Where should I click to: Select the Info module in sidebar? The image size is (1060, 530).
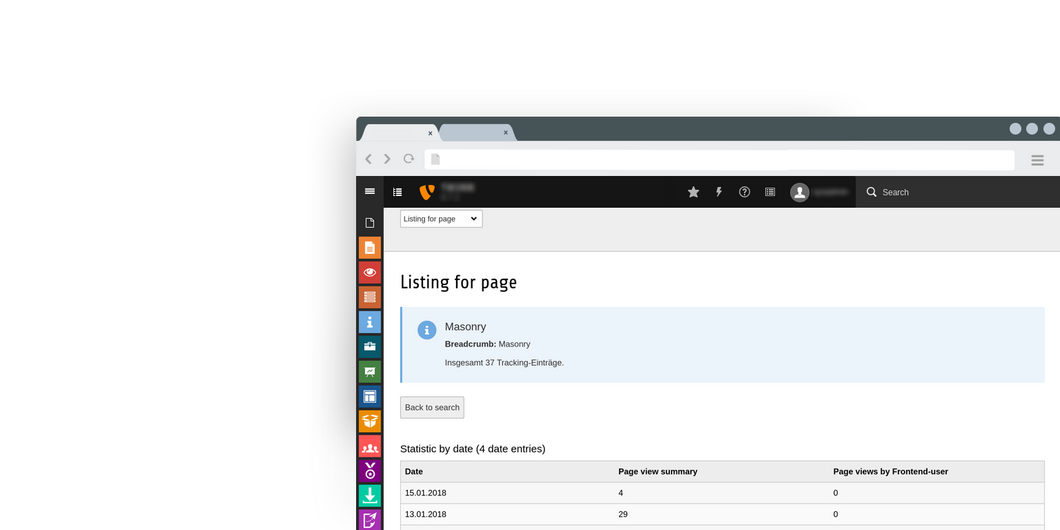coord(370,322)
